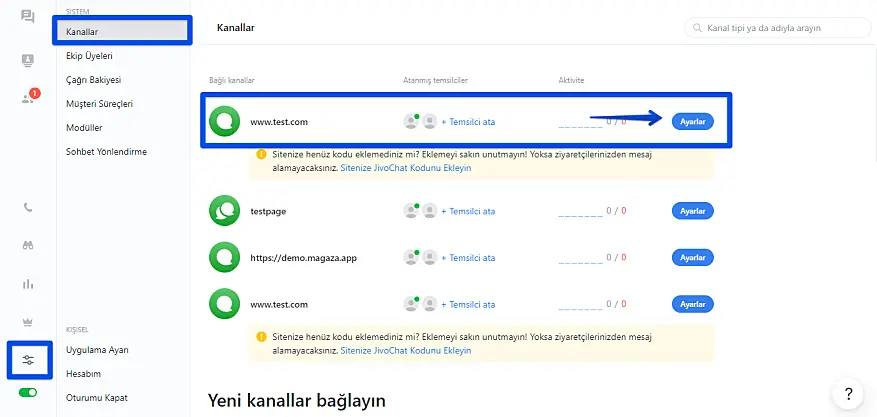Click + Temsilci ata in the testpage row
Screen dimensions: 877x417
tap(468, 211)
